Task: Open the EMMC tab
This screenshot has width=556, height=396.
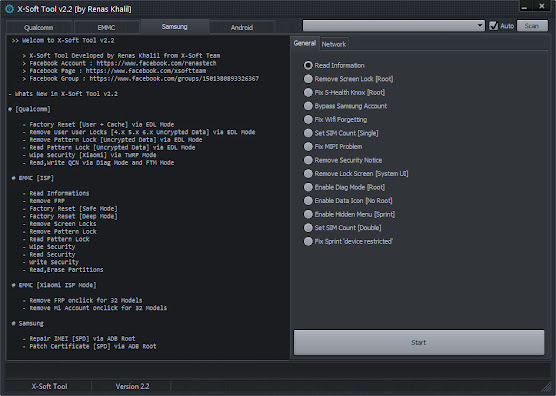Action: 106,27
